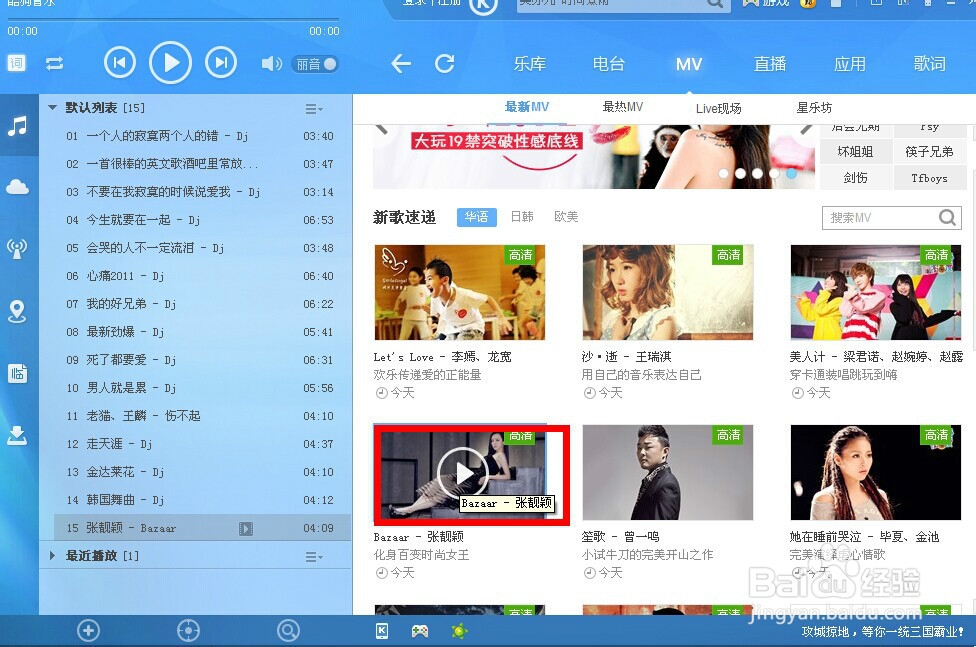Refresh the current page
The width and height of the screenshot is (976, 647).
[444, 64]
